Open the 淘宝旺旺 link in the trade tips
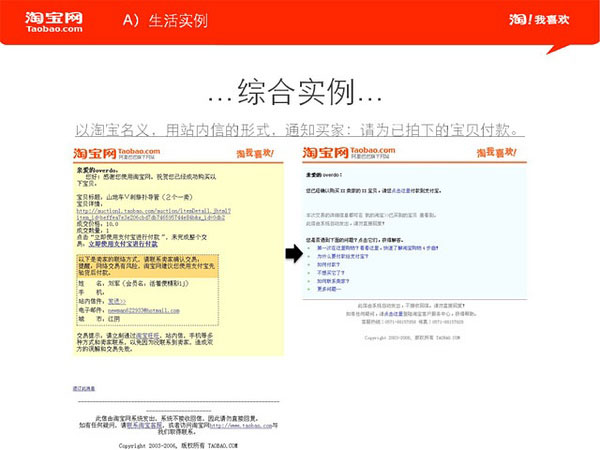Viewport: 600px width, 450px height. 148,336
